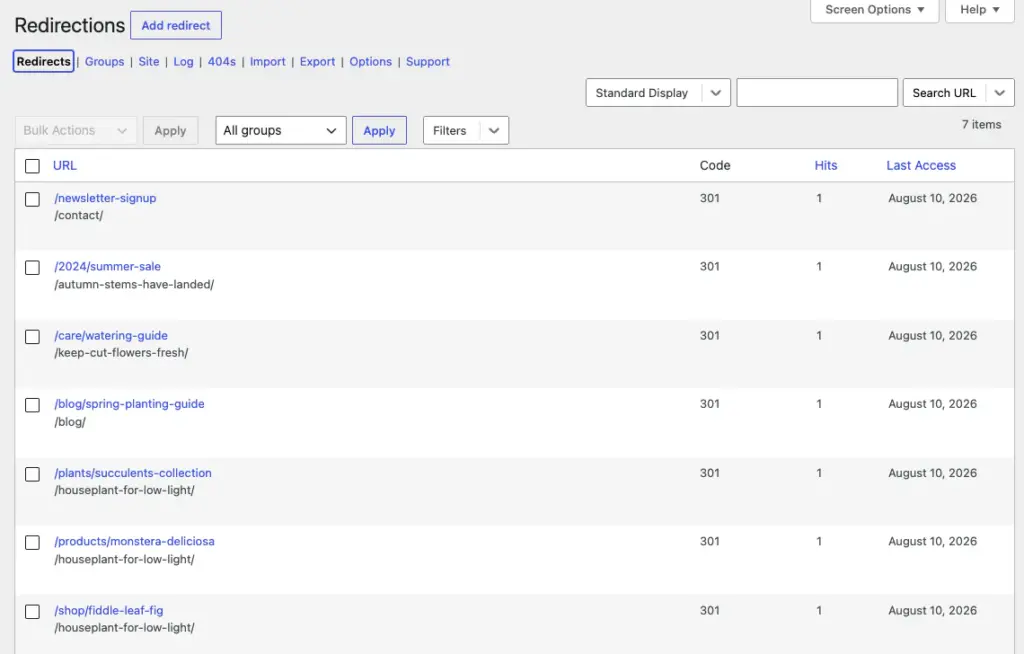The image size is (1024, 654).
Task: Open the Redirects tab
Action: tap(43, 61)
